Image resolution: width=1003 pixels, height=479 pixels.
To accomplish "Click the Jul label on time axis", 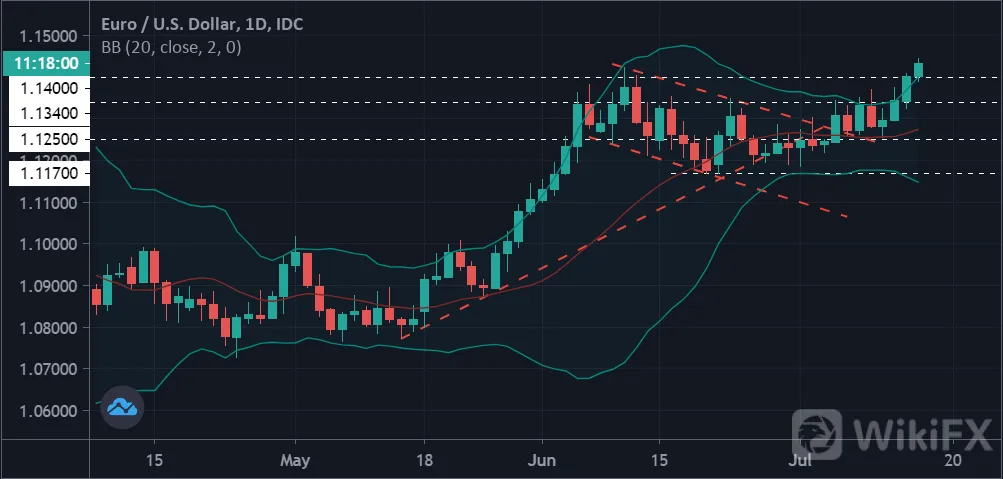I will (800, 460).
